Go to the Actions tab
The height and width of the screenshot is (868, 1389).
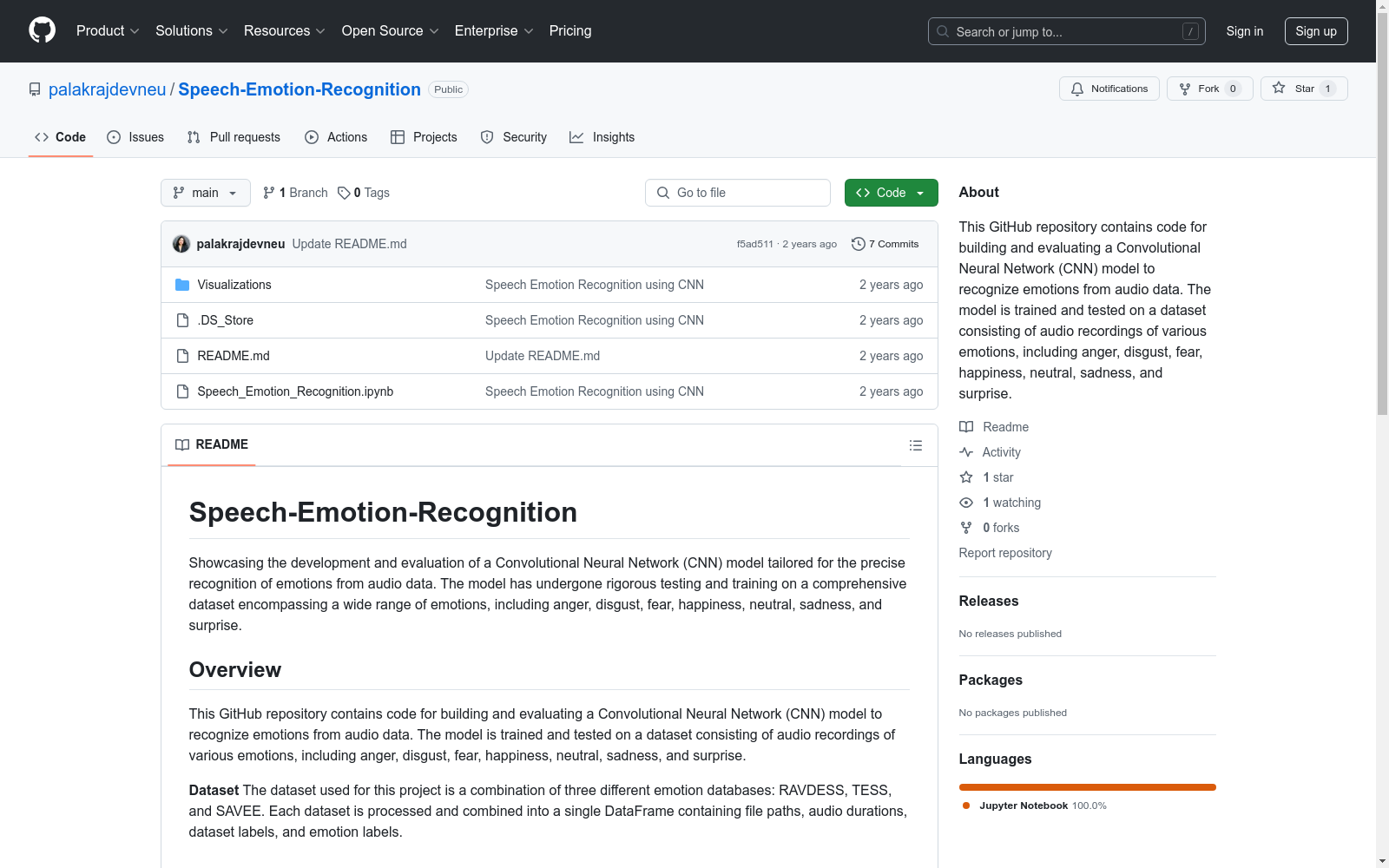click(x=336, y=137)
